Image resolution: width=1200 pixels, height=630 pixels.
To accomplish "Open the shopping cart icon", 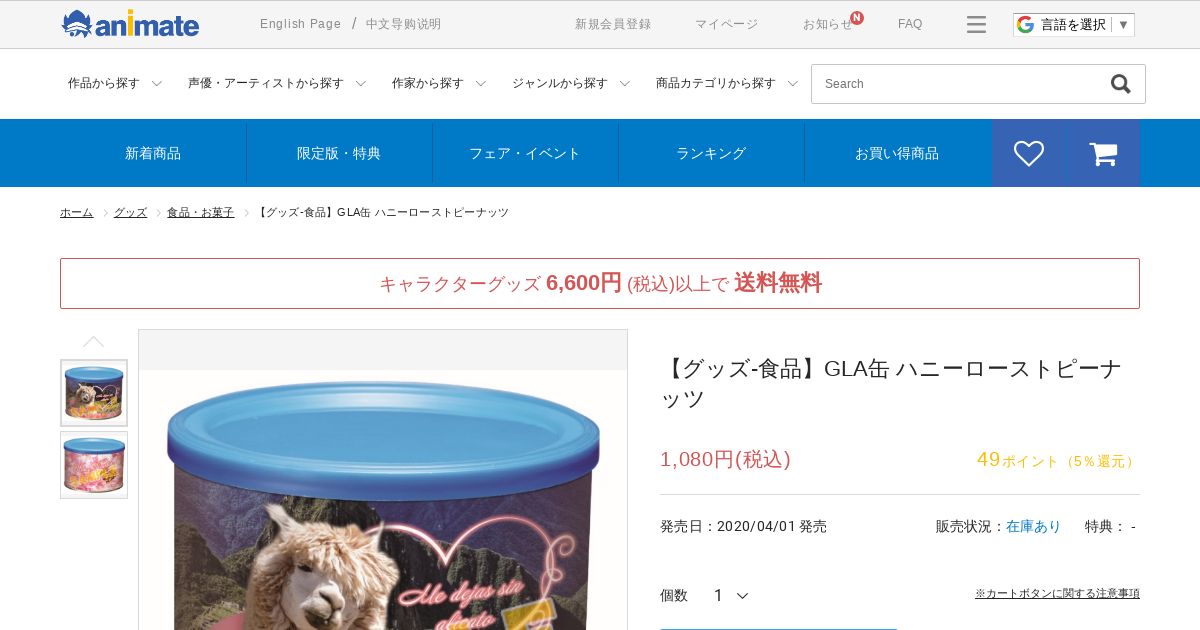I will coord(1103,153).
